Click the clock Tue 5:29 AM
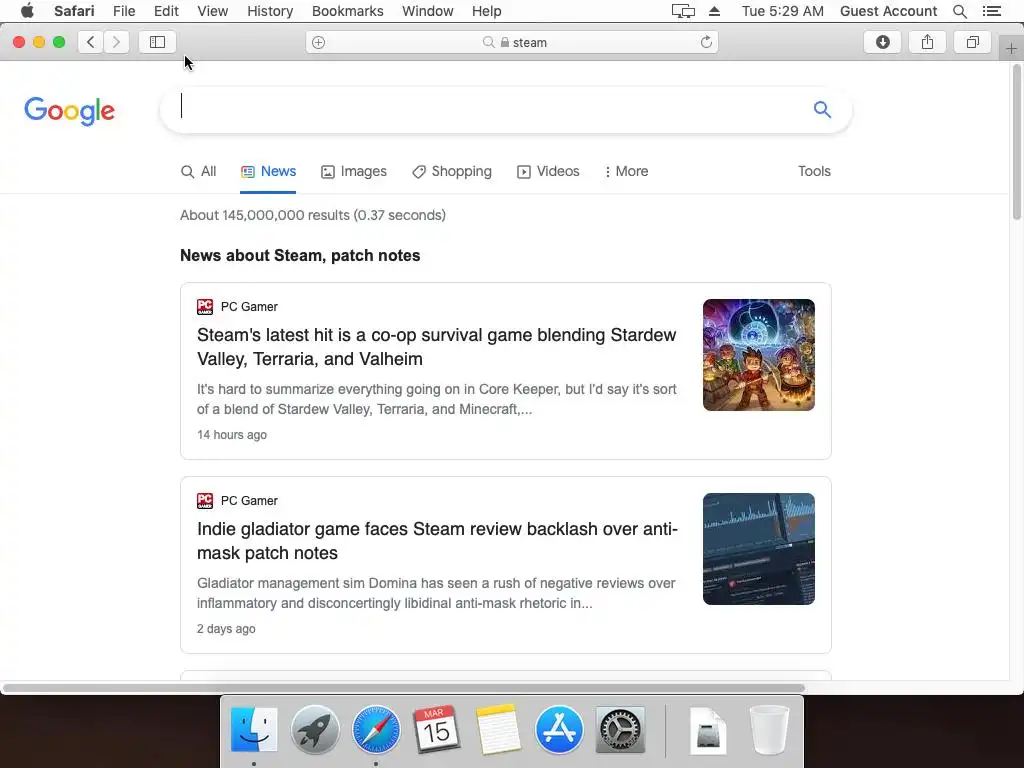Viewport: 1024px width, 768px height. coord(782,11)
